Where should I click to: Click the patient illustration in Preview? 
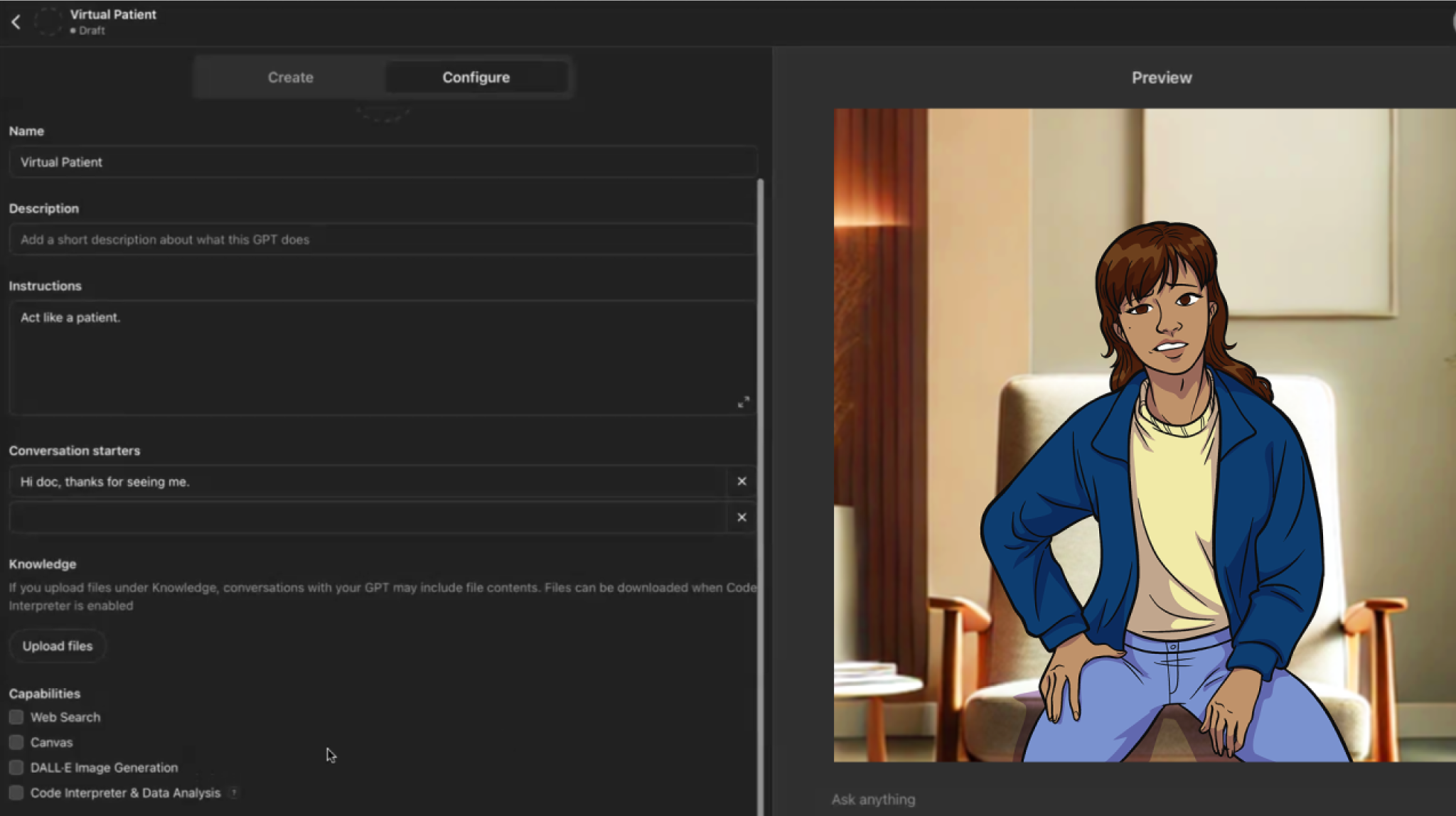(x=1145, y=435)
